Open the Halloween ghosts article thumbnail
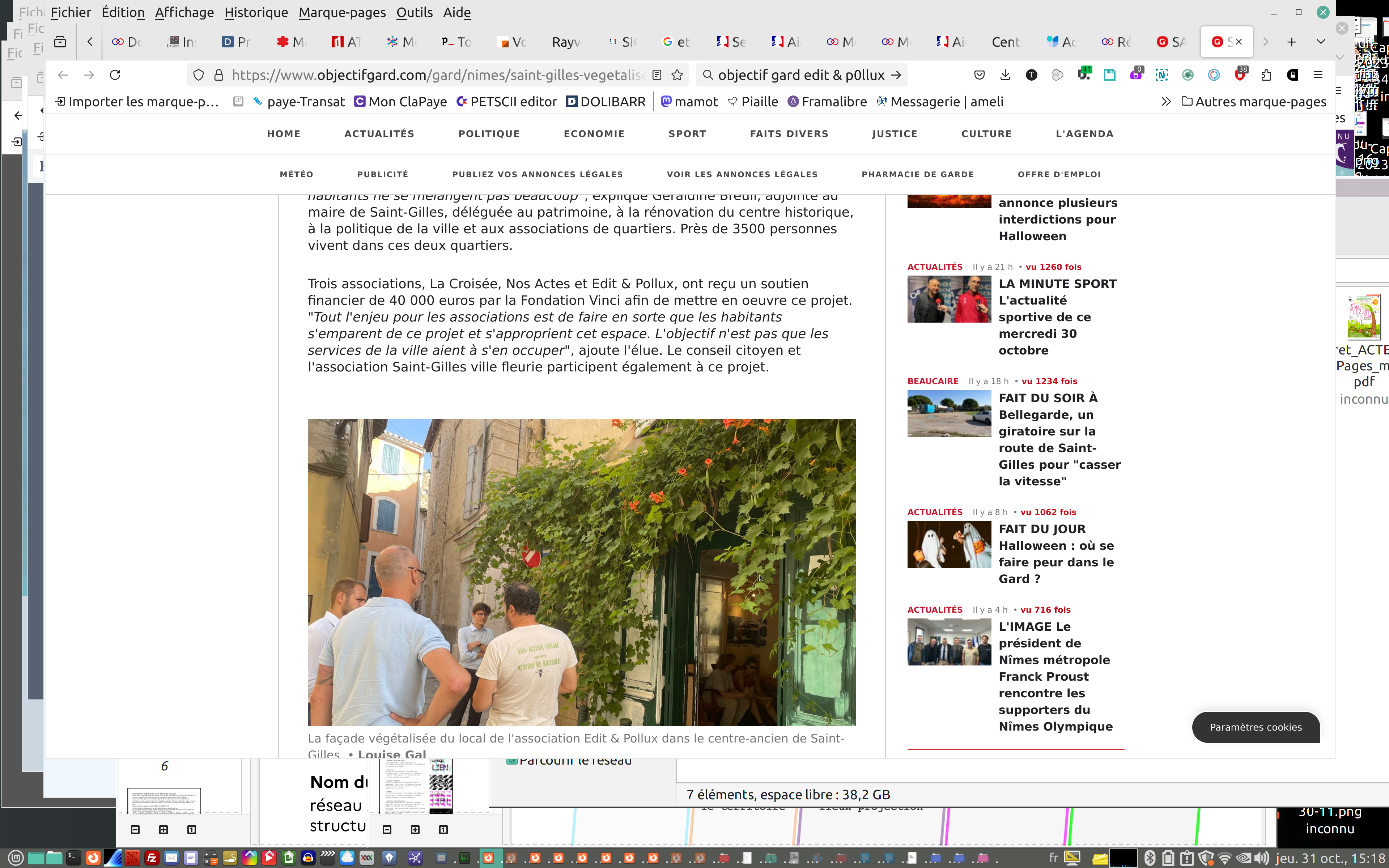The image size is (1389, 868). 949,544
